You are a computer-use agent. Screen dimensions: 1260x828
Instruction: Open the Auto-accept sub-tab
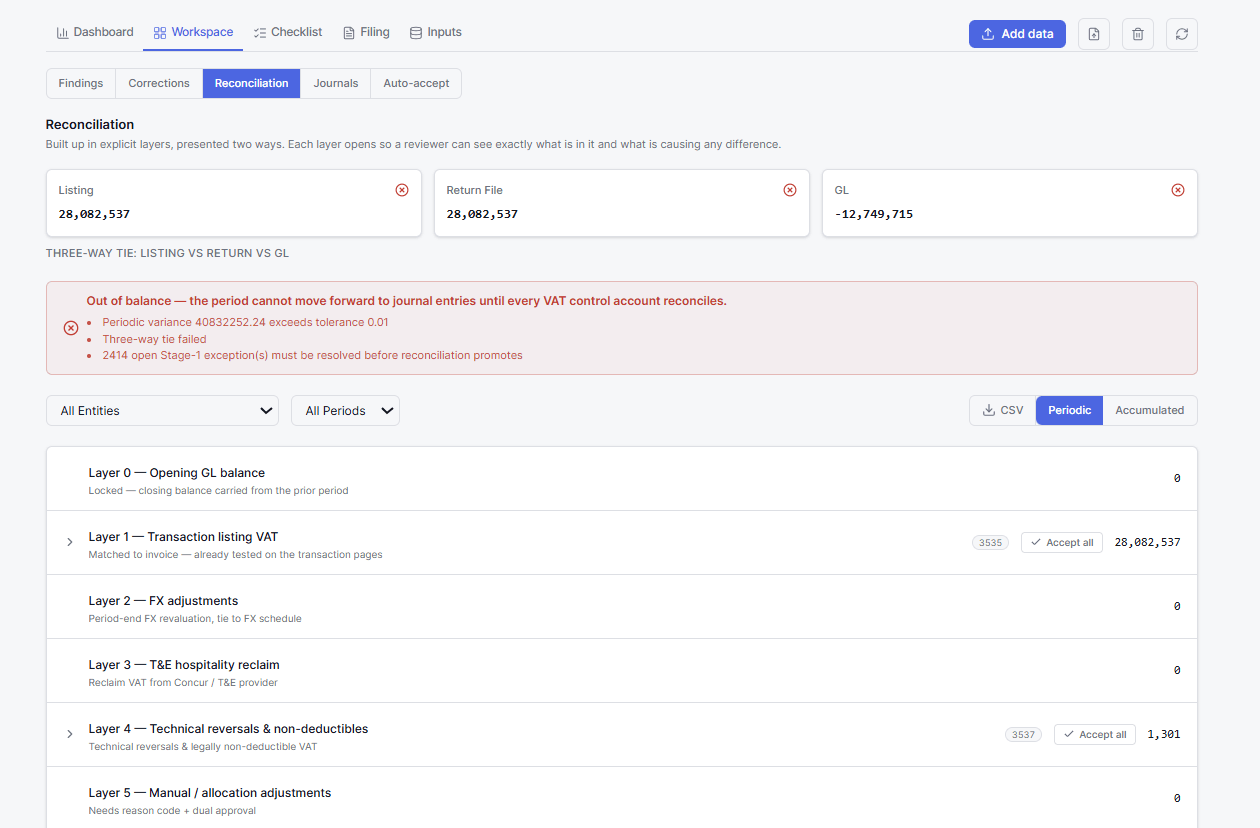point(416,83)
